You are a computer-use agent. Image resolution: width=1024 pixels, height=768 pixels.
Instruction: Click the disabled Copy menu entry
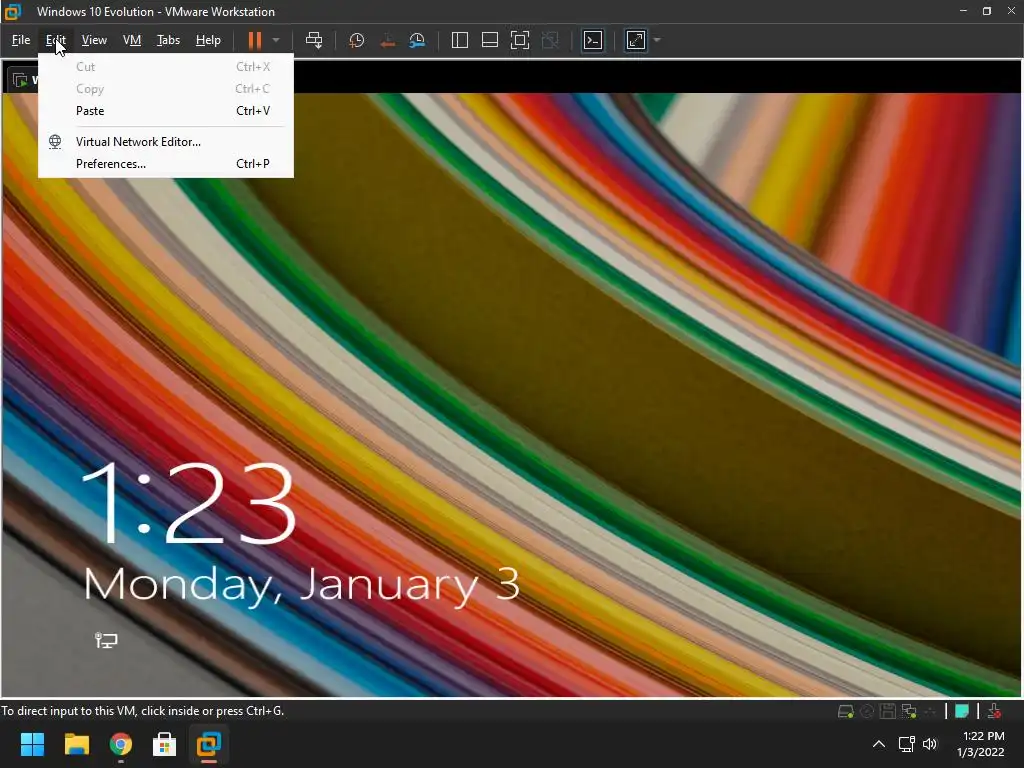(x=166, y=89)
